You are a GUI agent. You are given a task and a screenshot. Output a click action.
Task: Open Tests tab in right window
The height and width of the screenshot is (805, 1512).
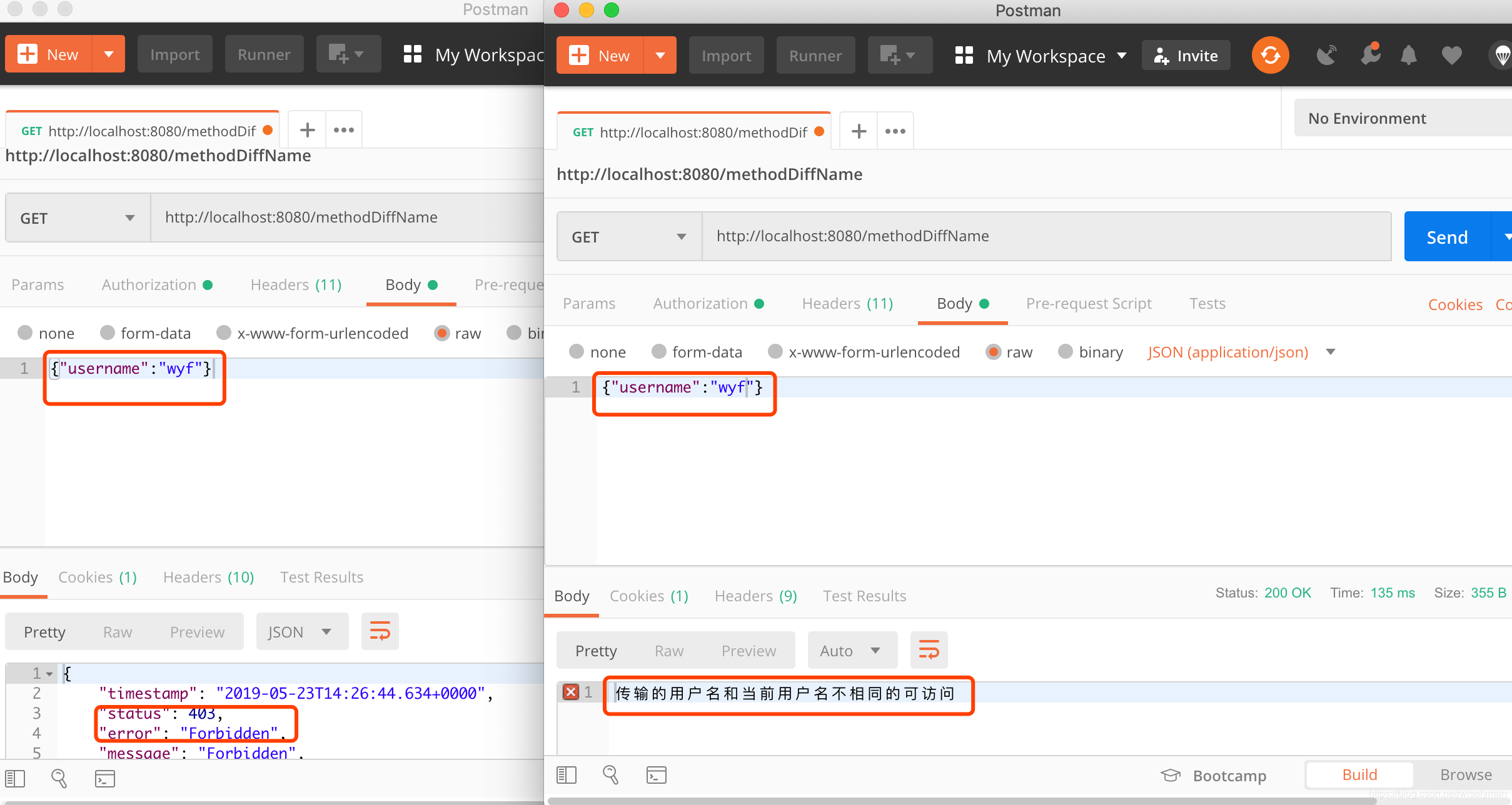point(1207,304)
